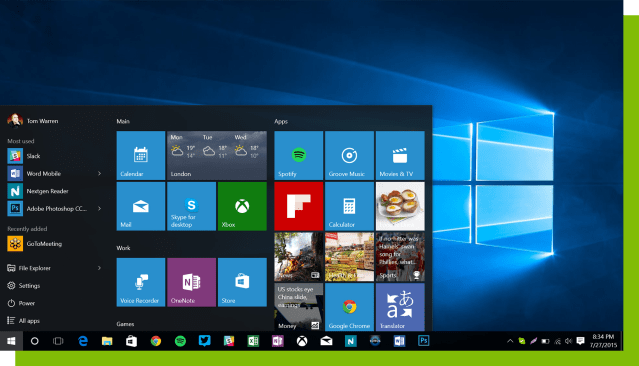Image resolution: width=639 pixels, height=366 pixels.
Task: Open Excel from the taskbar
Action: pyautogui.click(x=253, y=341)
